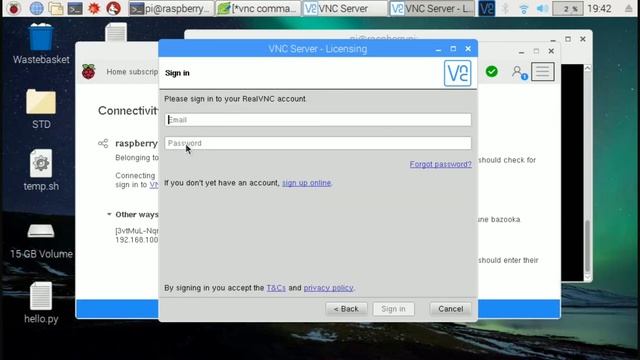Open the Mathematica red spiky icon
Image resolution: width=640 pixels, height=360 pixels.
click(94, 8)
